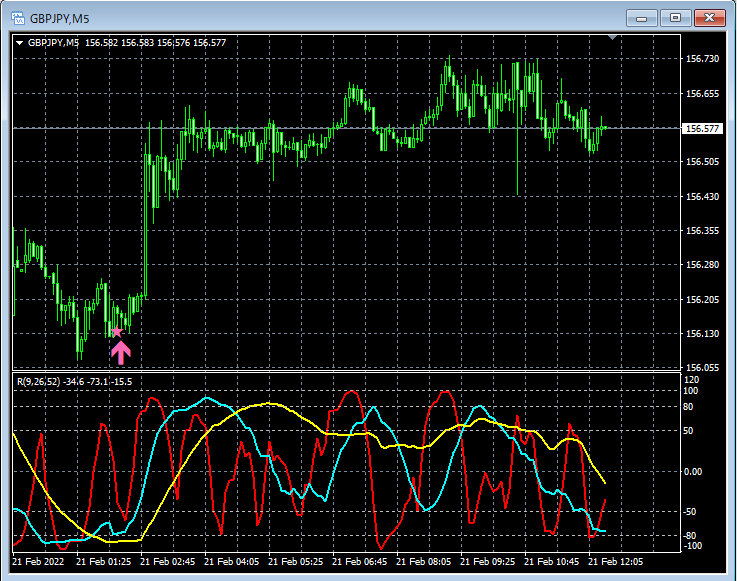Click the 156.355 price scale label
This screenshot has width=738, height=581.
702,231
